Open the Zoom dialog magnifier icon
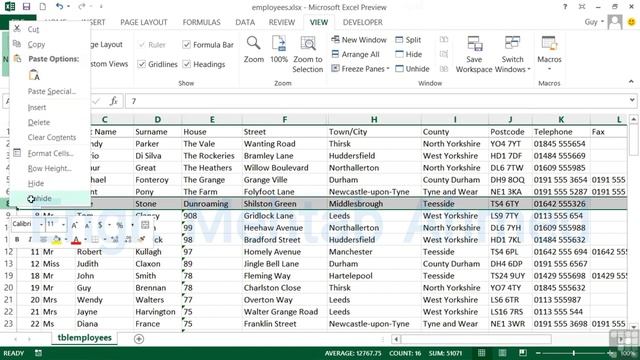Image resolution: width=640 pixels, height=360 pixels. [x=253, y=43]
